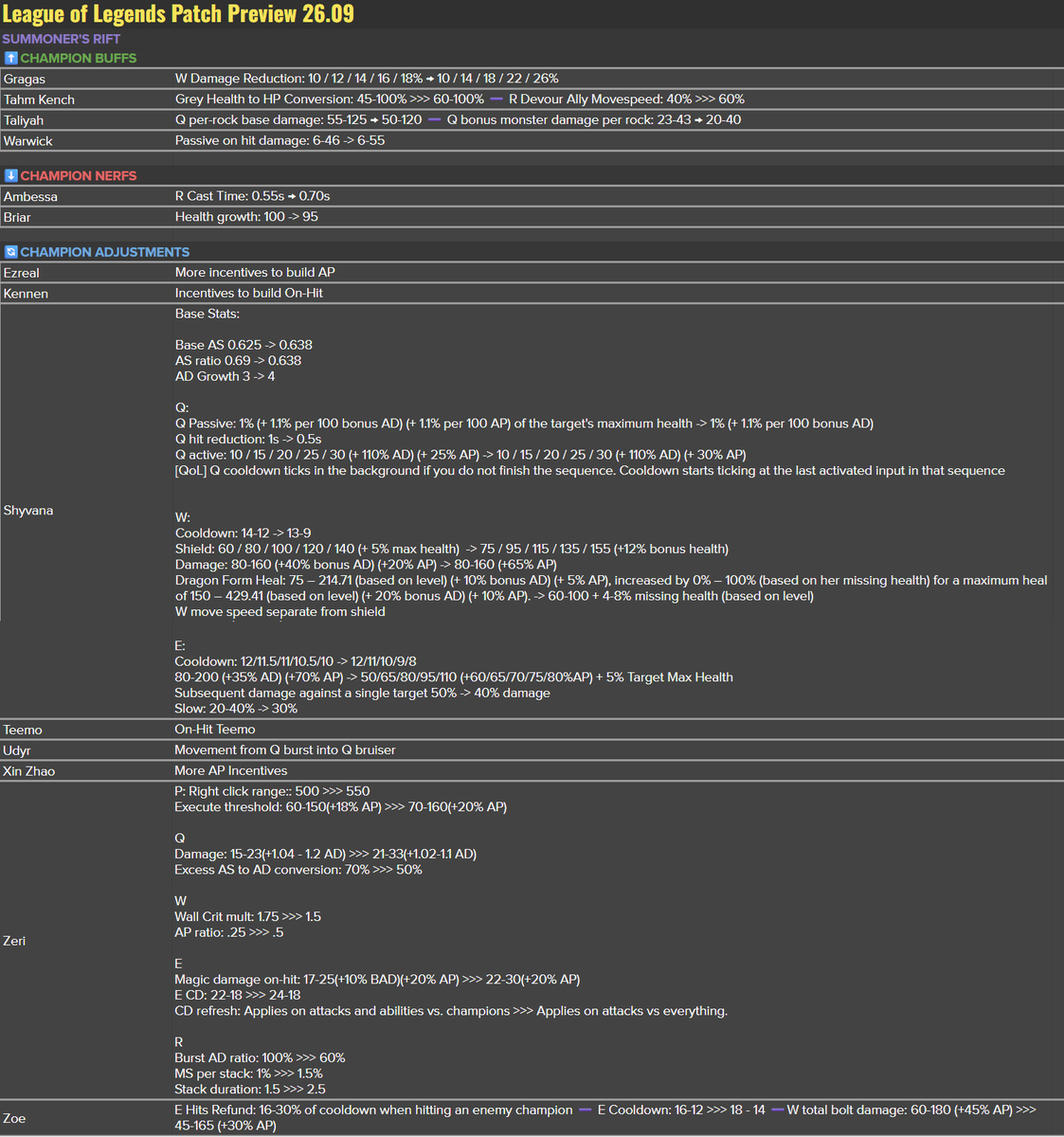
Task: Click 'AS ratio 0.69 -> 0.638' line
Action: pyautogui.click(x=238, y=361)
